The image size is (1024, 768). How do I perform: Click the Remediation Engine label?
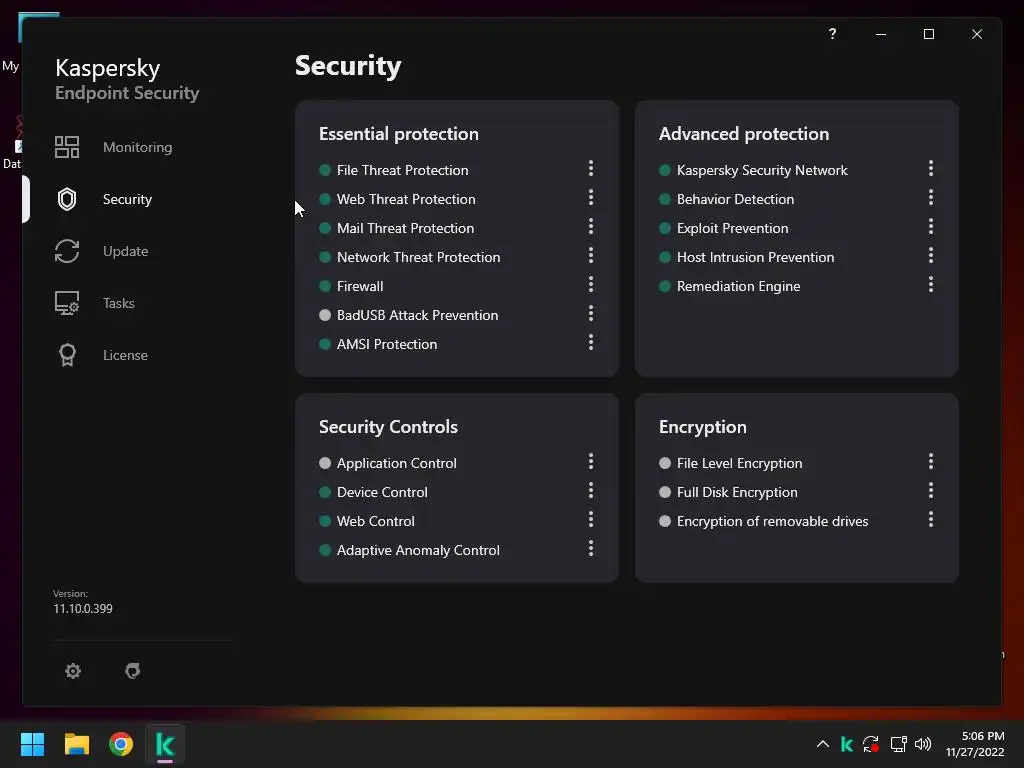[739, 286]
